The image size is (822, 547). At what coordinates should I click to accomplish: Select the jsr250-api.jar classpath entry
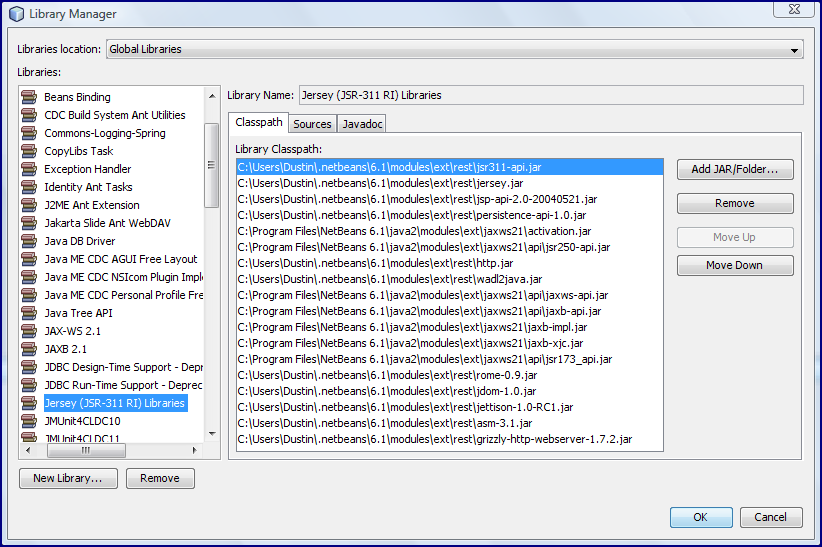[x=450, y=247]
